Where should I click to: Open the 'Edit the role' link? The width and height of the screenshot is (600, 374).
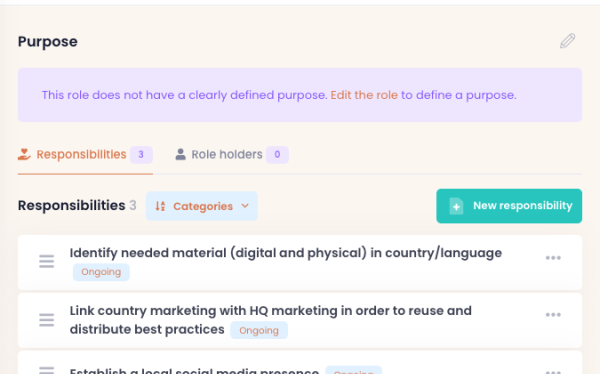tap(364, 95)
